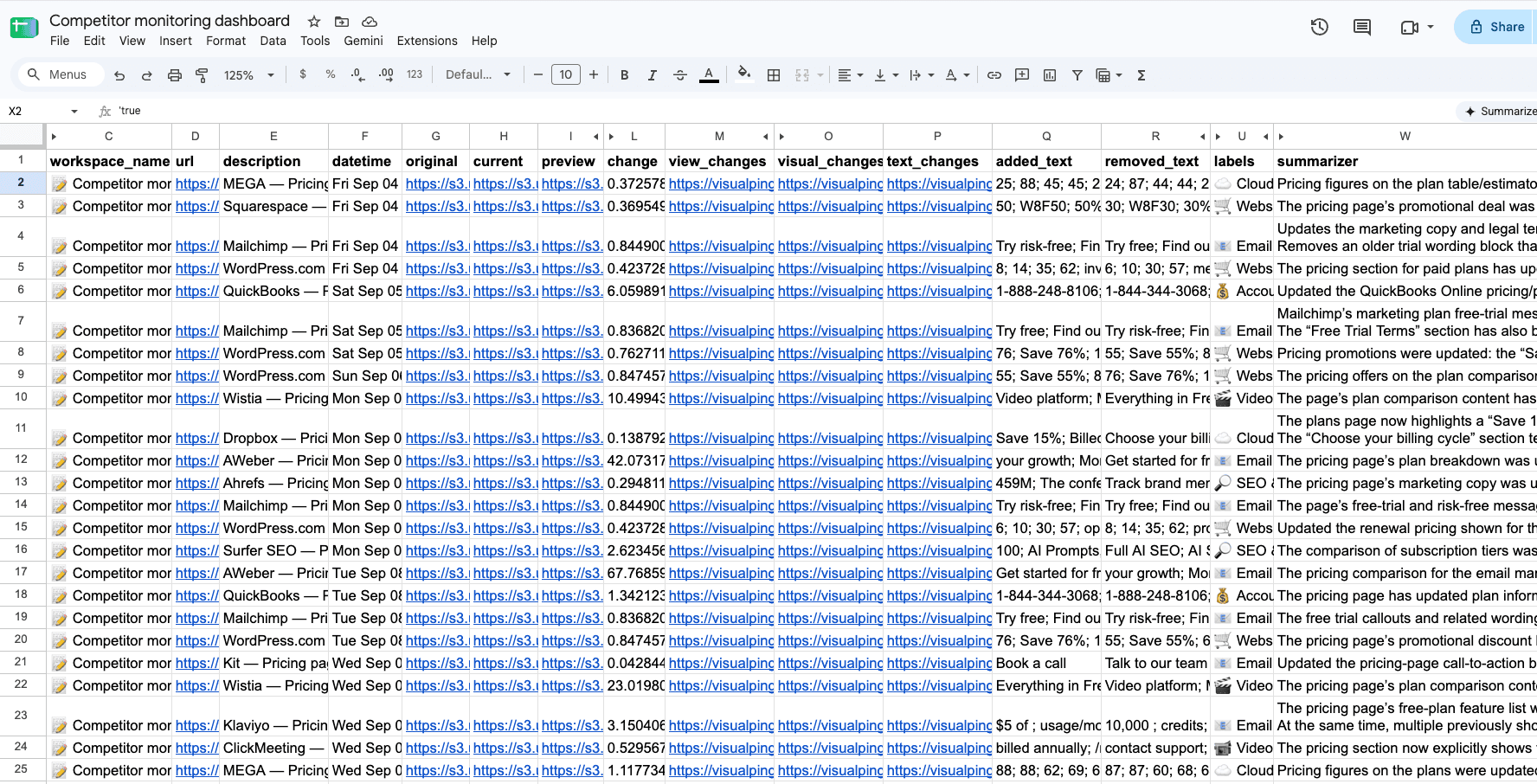Image resolution: width=1537 pixels, height=784 pixels.
Task: Open the Gemini menu
Action: (363, 41)
